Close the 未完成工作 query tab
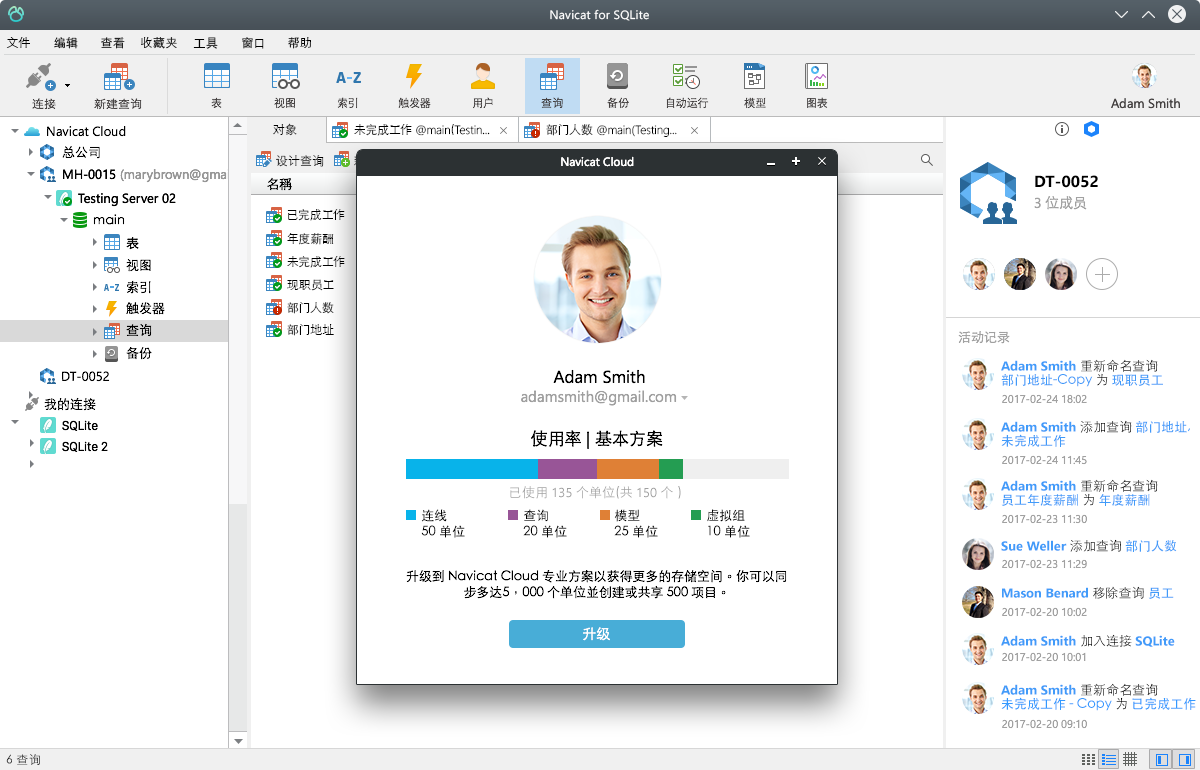This screenshot has height=770, width=1200. pos(503,130)
